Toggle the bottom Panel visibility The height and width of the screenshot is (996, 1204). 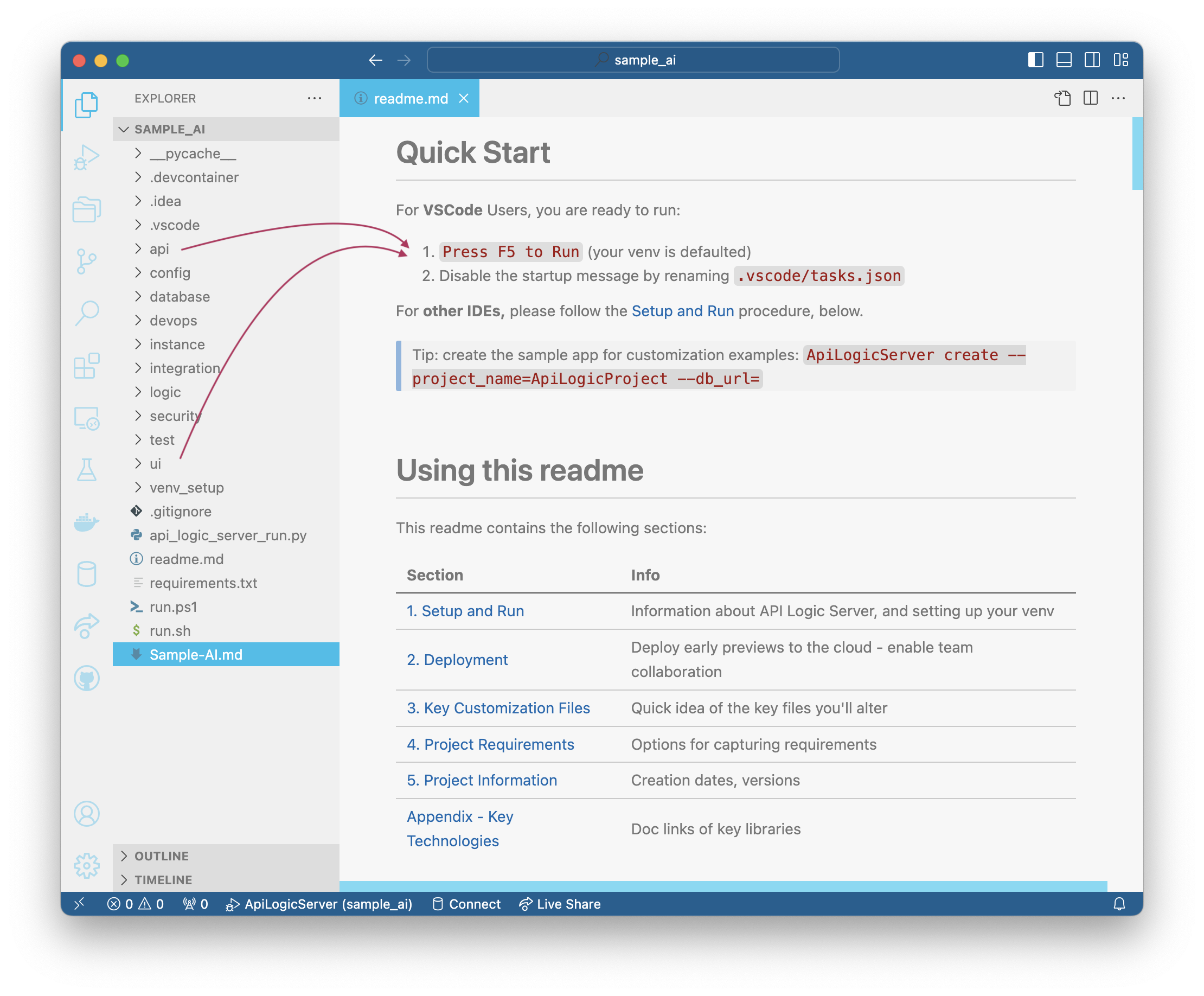1064,60
